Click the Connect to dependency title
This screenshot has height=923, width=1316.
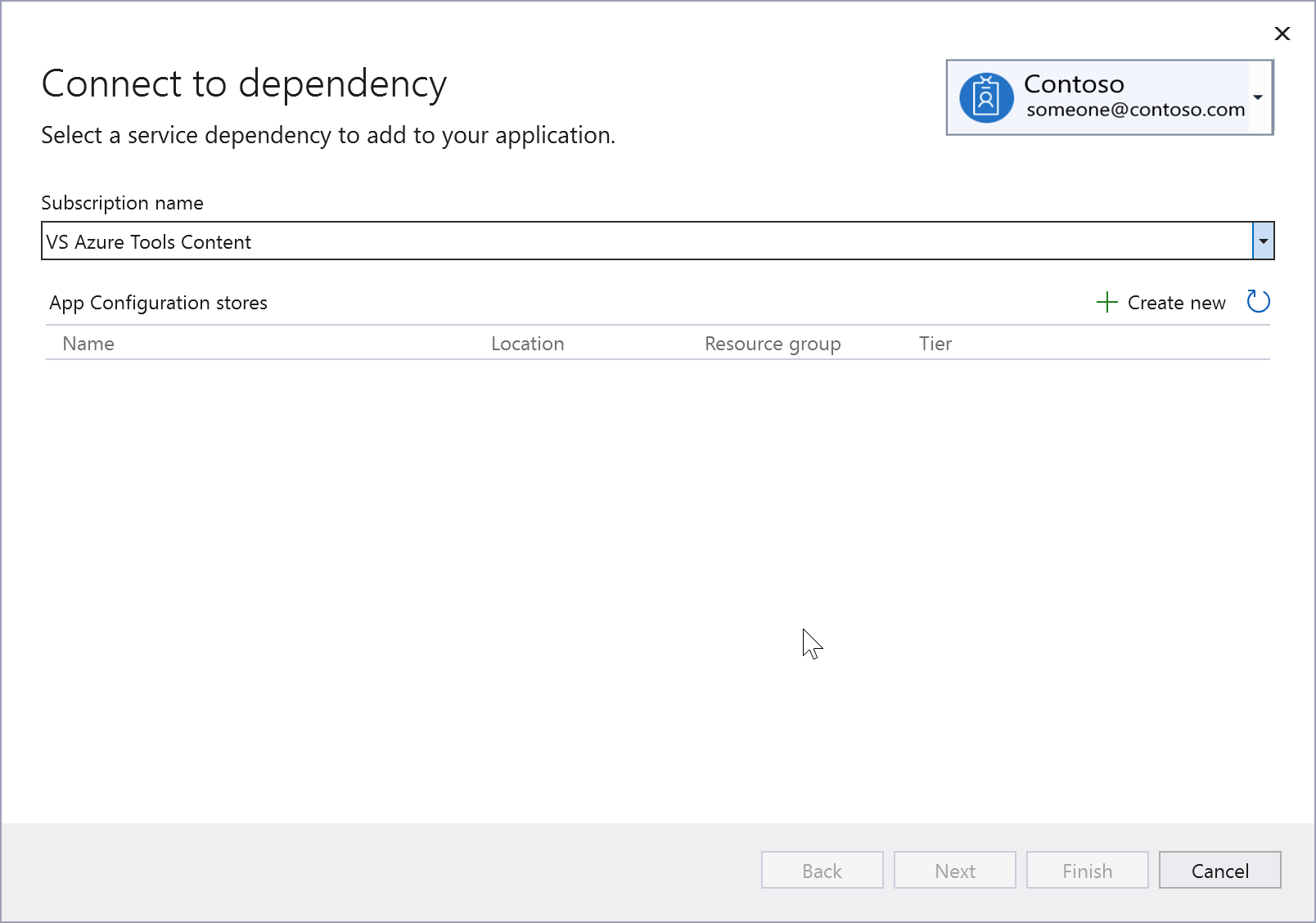[x=244, y=84]
